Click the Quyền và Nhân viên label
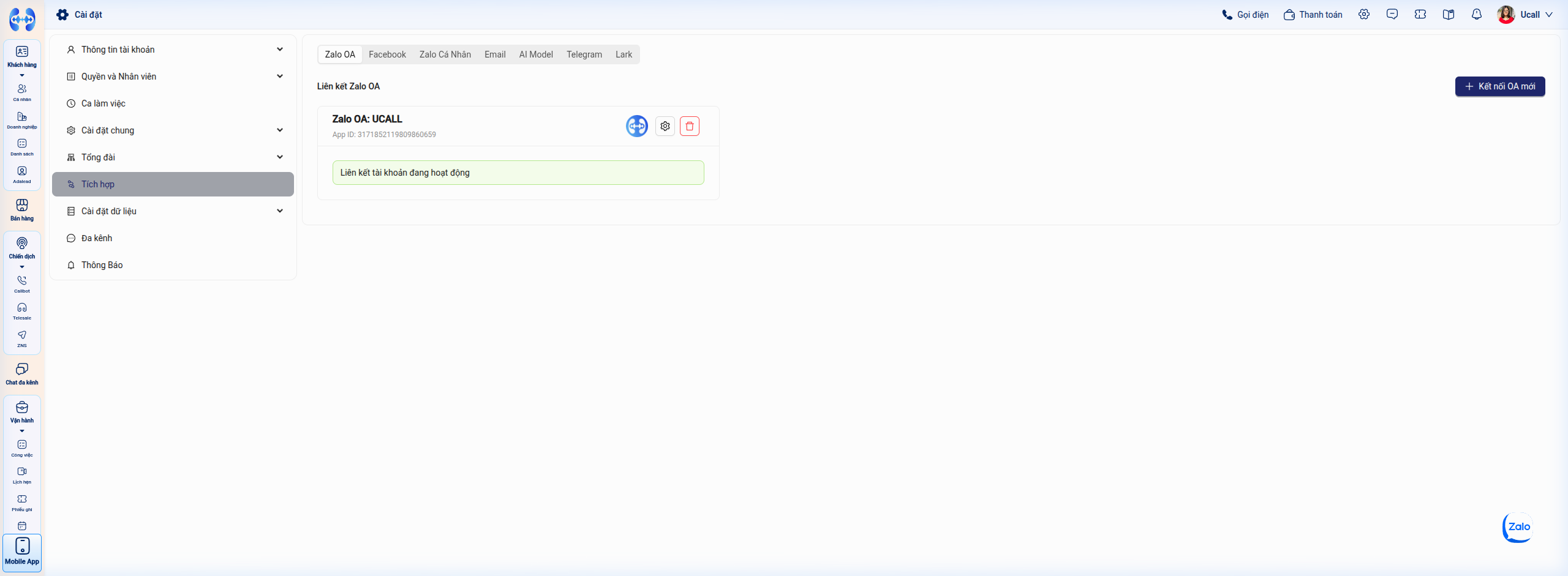This screenshot has height=576, width=1568. click(x=119, y=77)
